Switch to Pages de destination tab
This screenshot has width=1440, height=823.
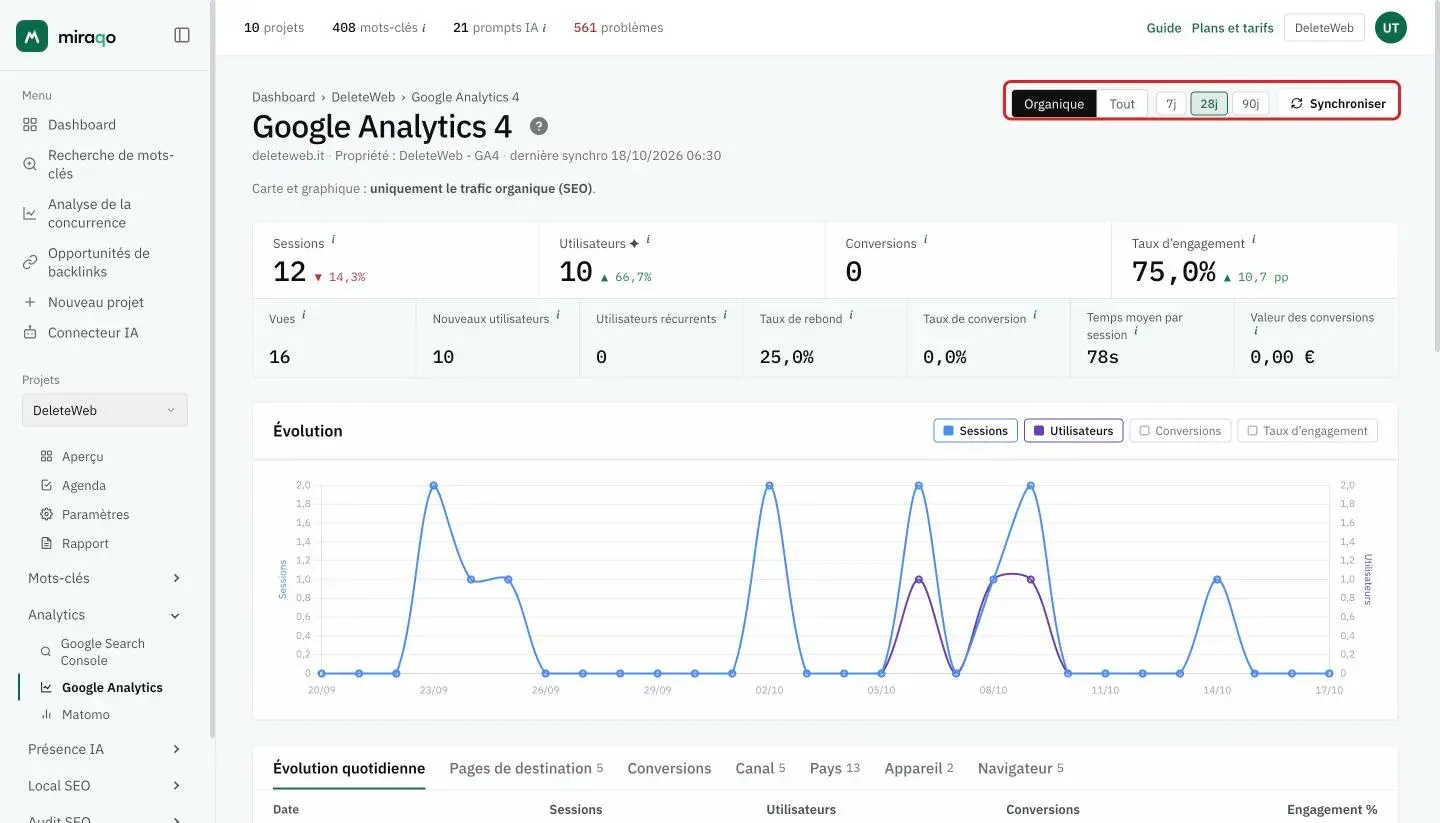526,768
